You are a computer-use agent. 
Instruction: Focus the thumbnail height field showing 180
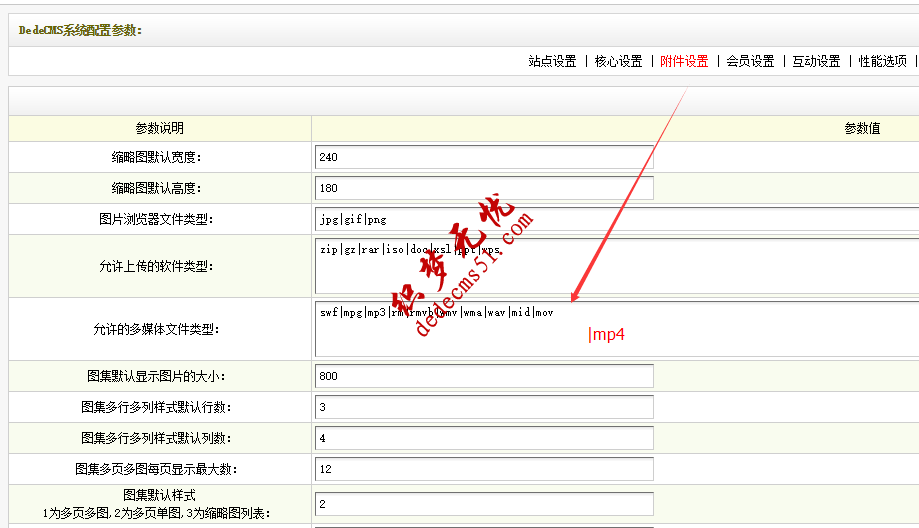tap(483, 188)
